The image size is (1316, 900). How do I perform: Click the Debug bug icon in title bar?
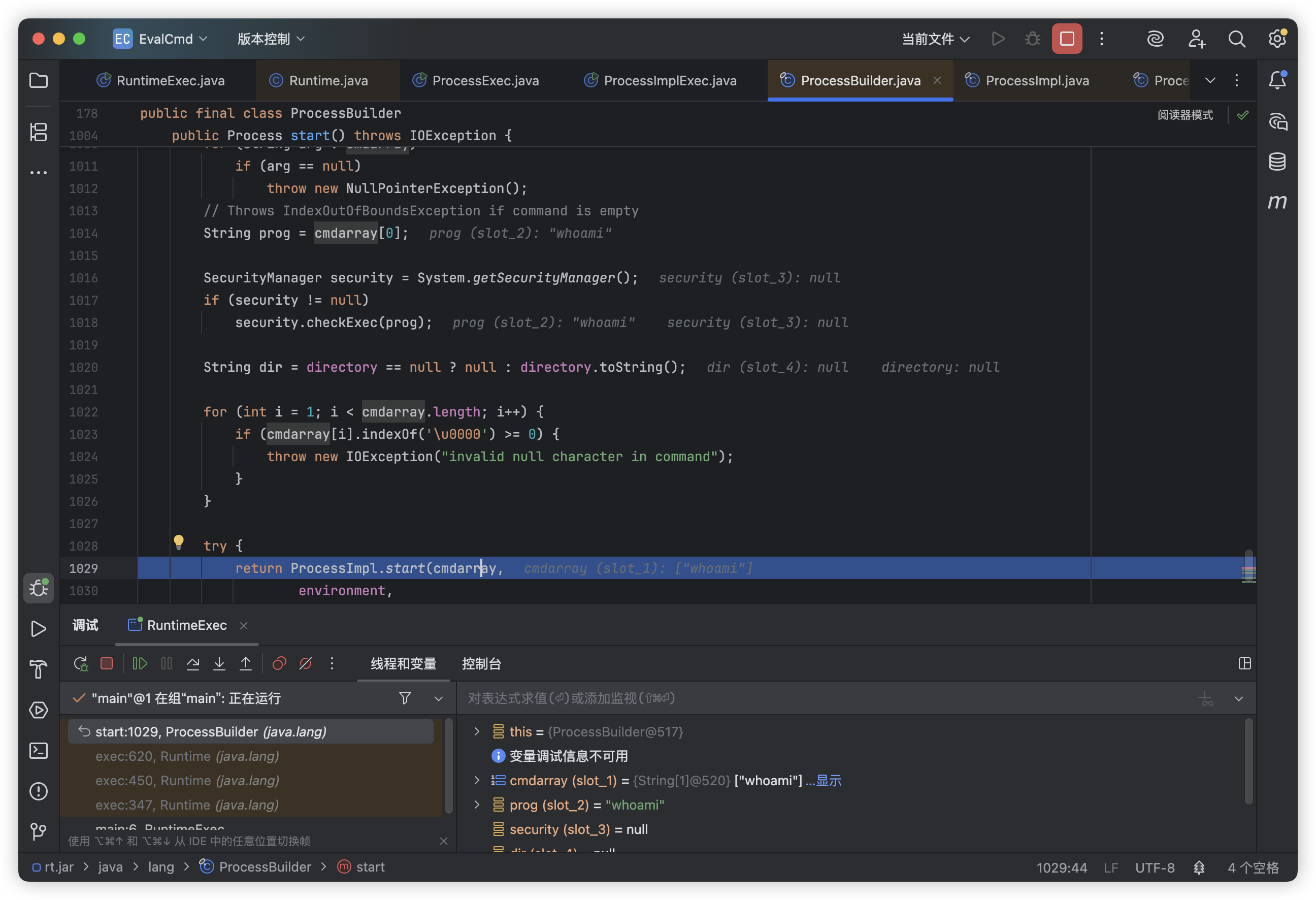pos(1033,39)
